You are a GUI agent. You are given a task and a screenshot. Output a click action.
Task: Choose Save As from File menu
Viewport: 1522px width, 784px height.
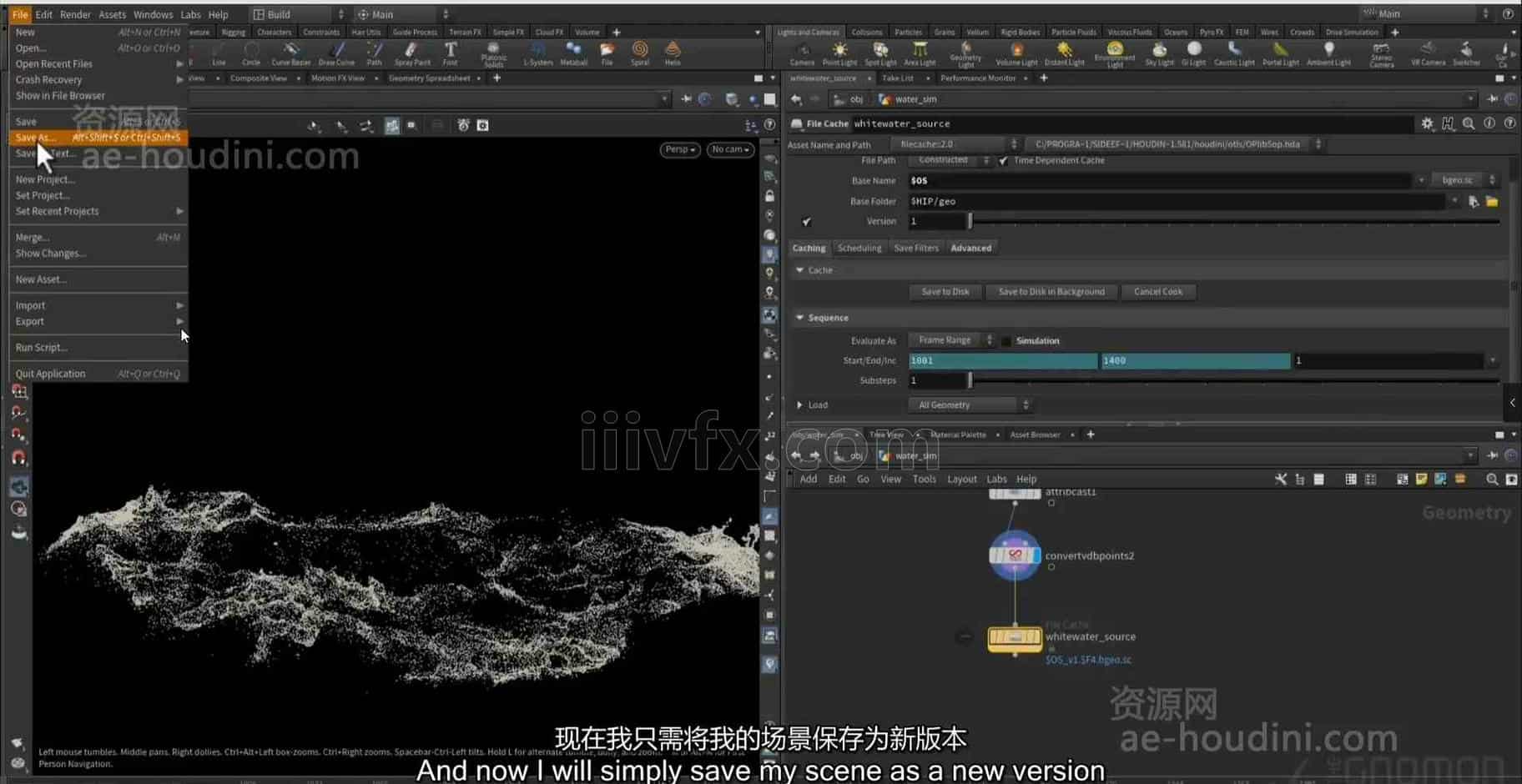(x=98, y=138)
